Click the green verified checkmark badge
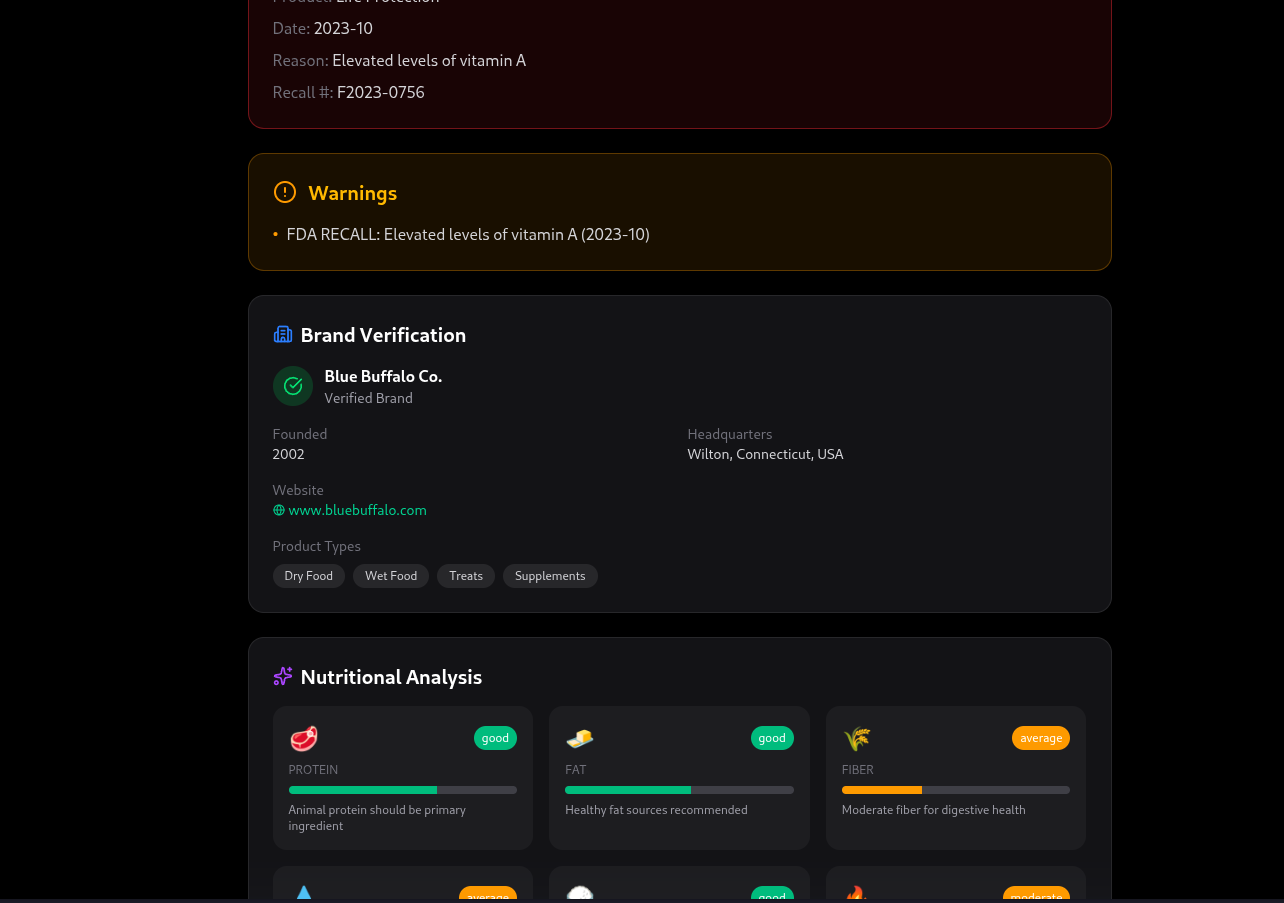The width and height of the screenshot is (1284, 903). [293, 386]
